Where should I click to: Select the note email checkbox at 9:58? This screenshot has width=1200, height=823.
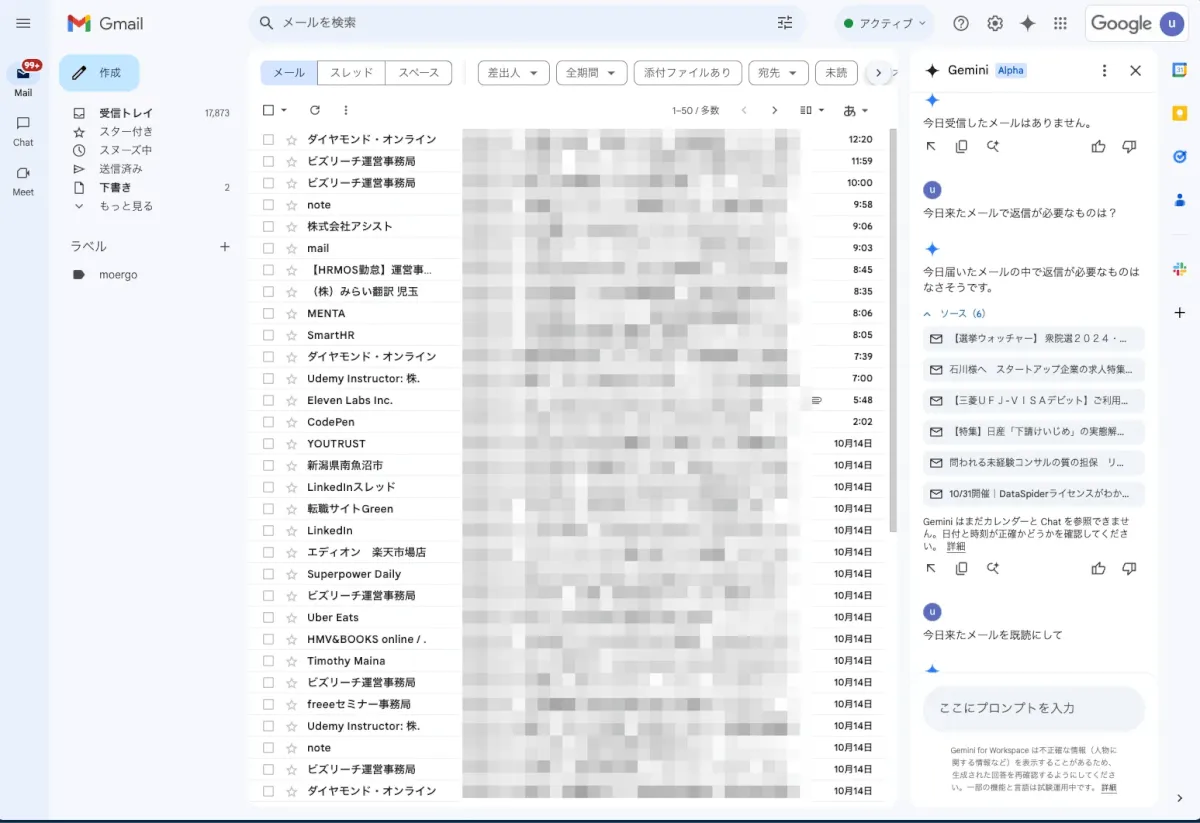pos(268,205)
